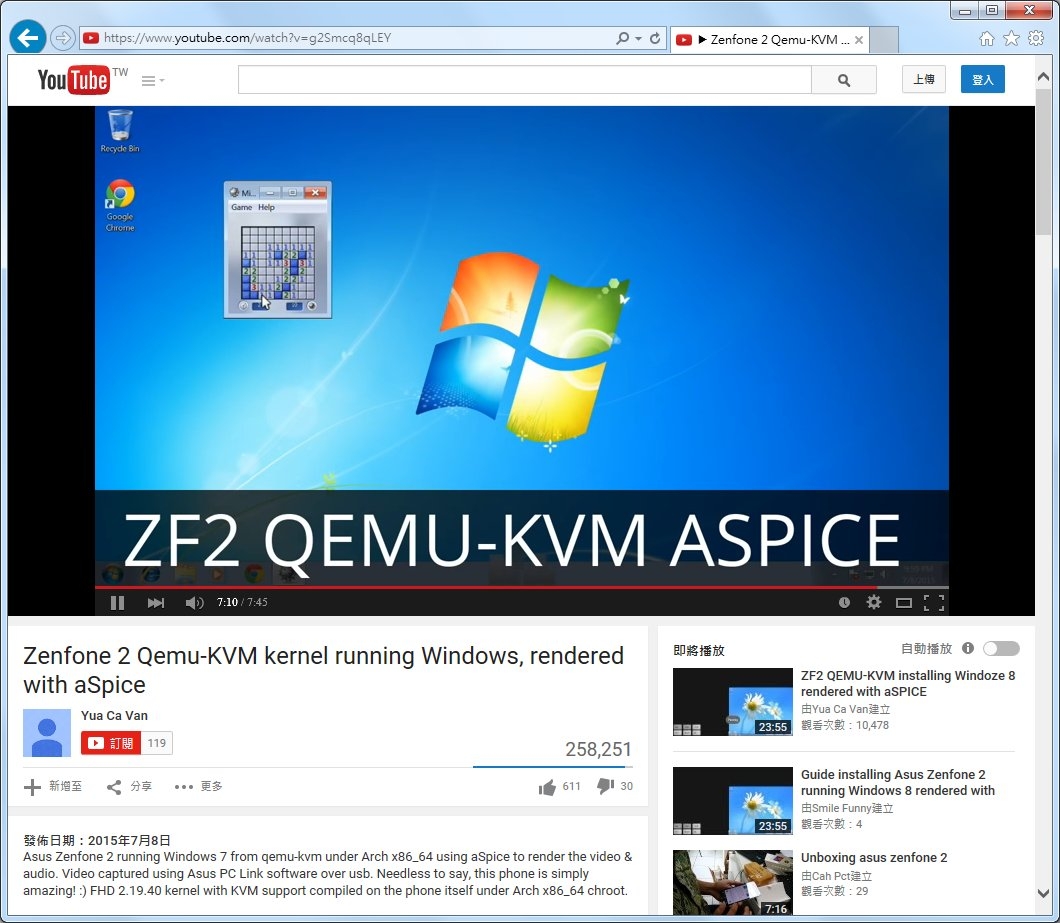Pause the video

117,602
